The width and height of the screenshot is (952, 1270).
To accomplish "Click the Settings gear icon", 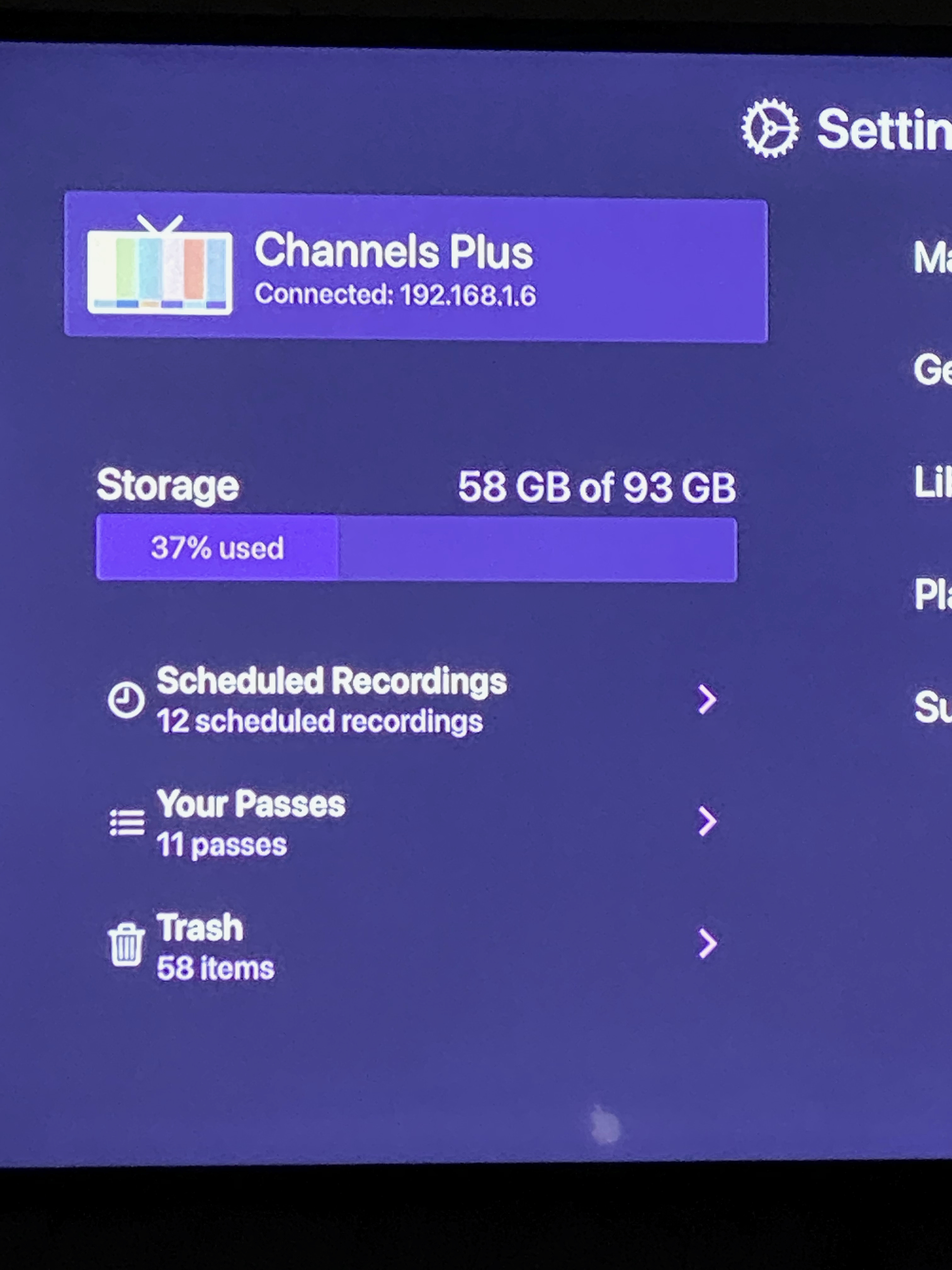I will click(x=769, y=128).
